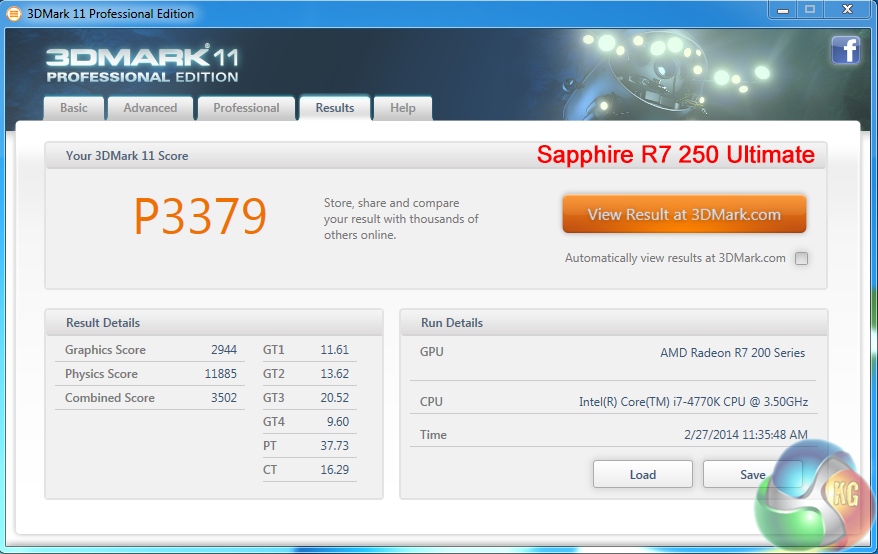Click the Physics Score label
This screenshot has width=878, height=554.
click(x=101, y=374)
